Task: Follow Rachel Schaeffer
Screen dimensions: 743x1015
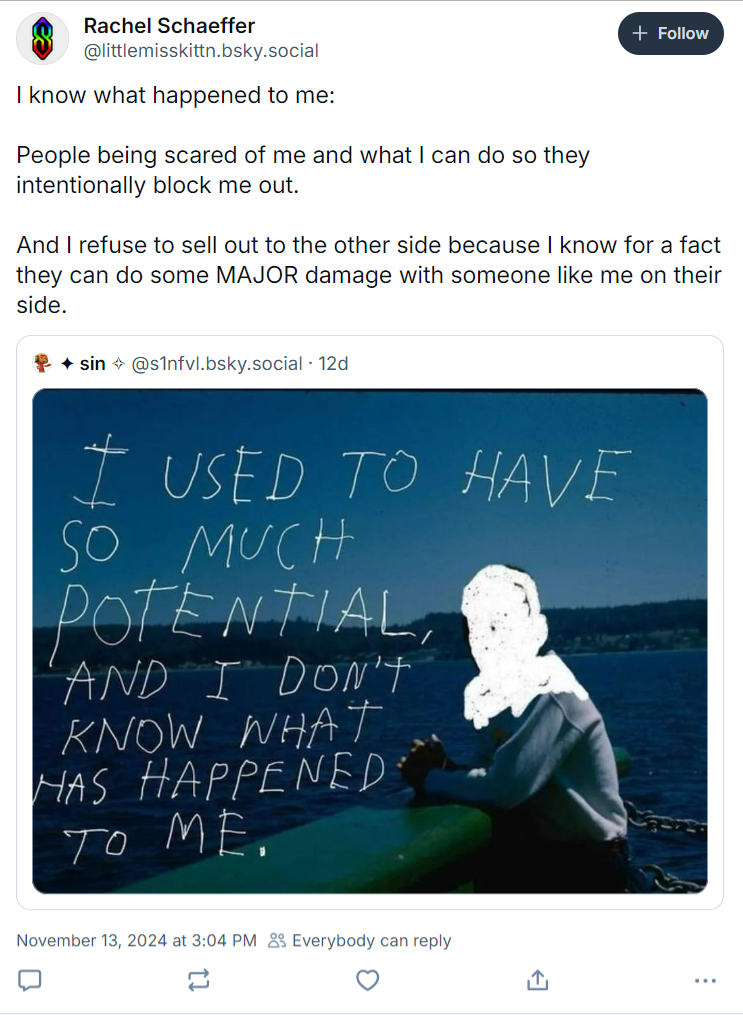Action: tap(670, 33)
